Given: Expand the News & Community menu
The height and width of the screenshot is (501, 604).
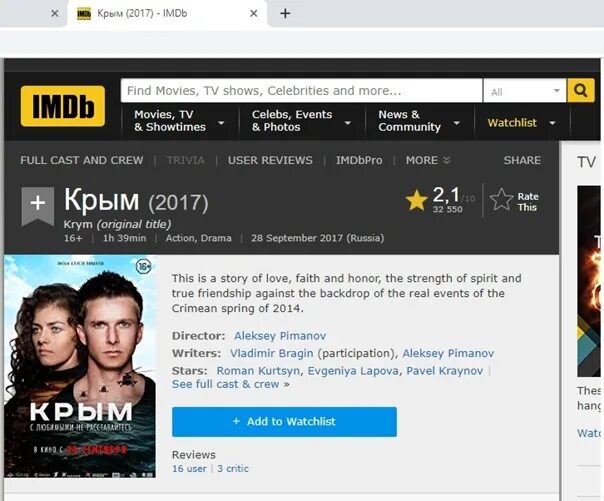Looking at the screenshot, I should [x=419, y=121].
